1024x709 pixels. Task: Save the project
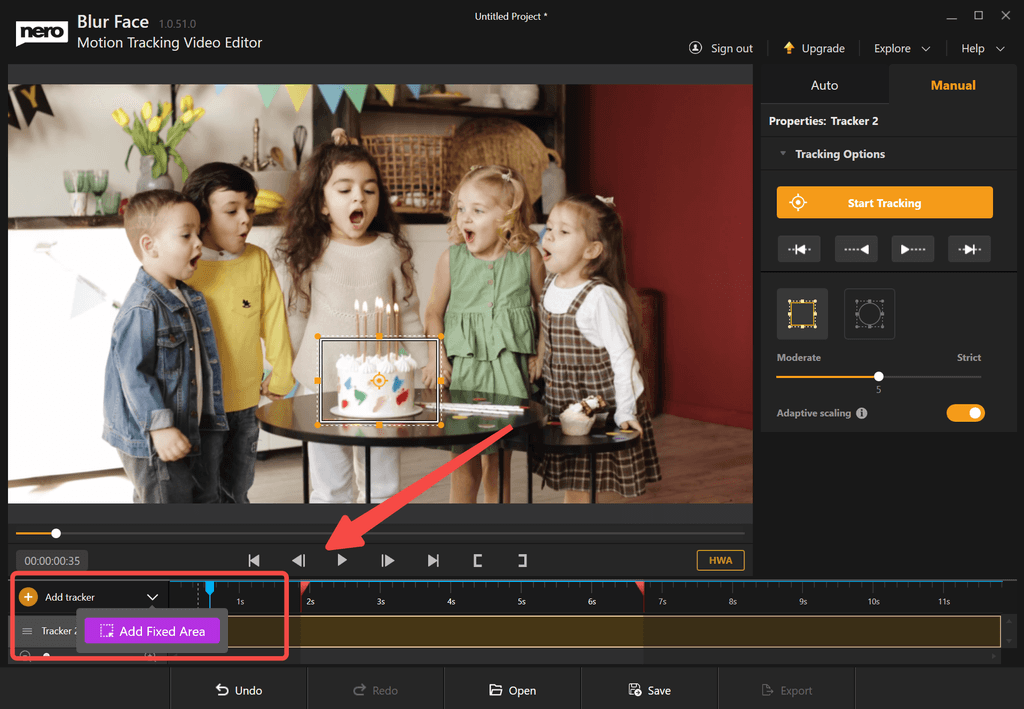[x=649, y=690]
